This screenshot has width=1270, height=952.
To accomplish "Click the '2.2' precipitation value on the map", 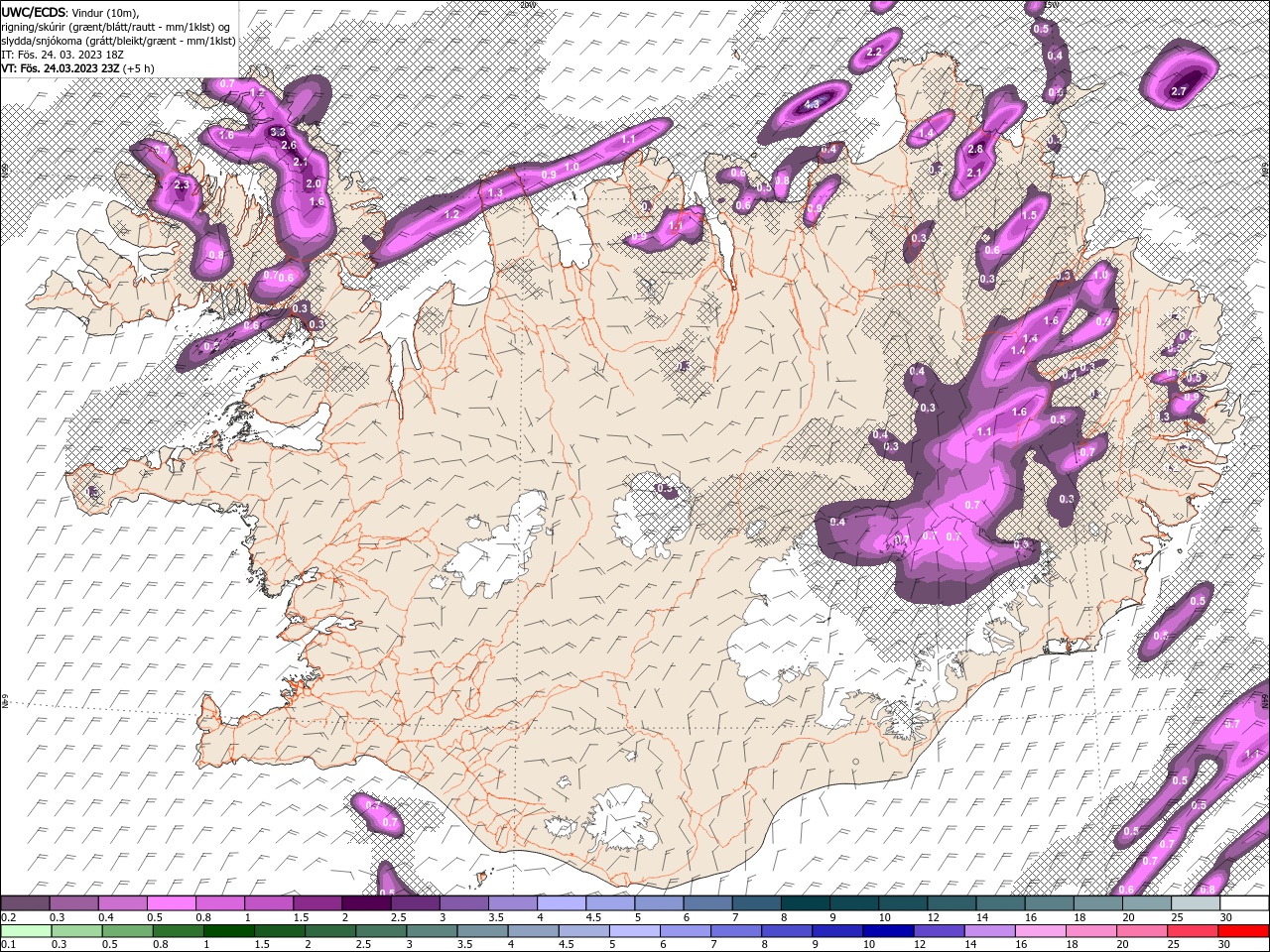I will pos(874,52).
